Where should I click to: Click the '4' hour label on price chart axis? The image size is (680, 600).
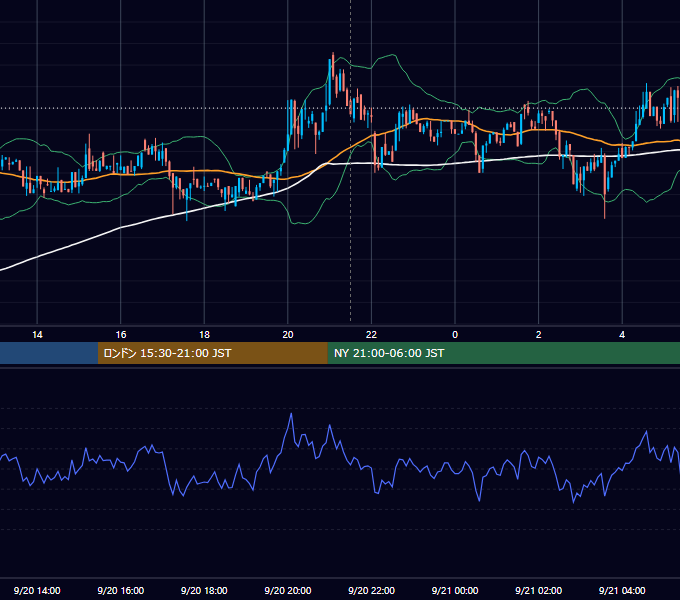click(622, 335)
